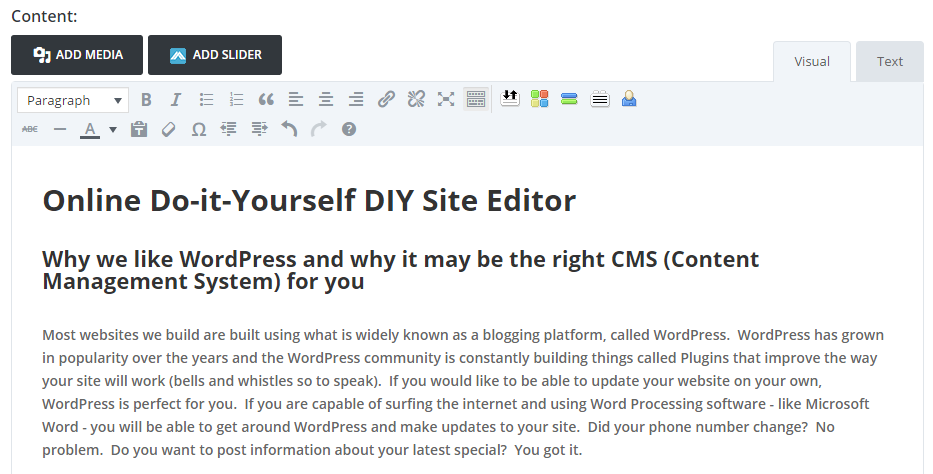Switch to the Visual editor tab
933x474 pixels.
pyautogui.click(x=811, y=61)
